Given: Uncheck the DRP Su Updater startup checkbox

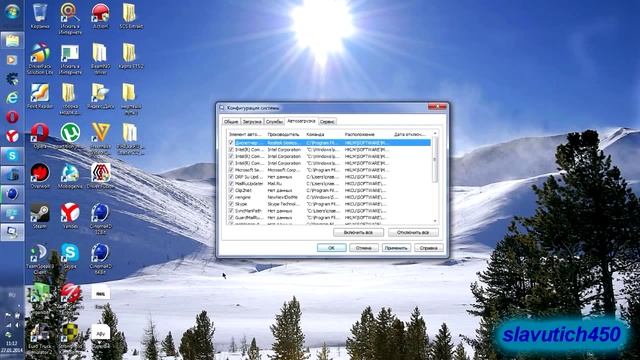Looking at the screenshot, I should 231,177.
